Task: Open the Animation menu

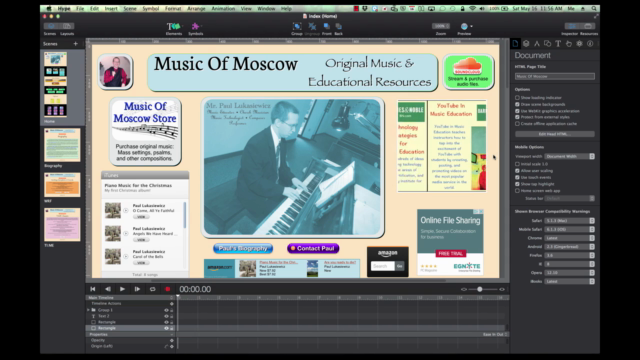Action: 223,9
